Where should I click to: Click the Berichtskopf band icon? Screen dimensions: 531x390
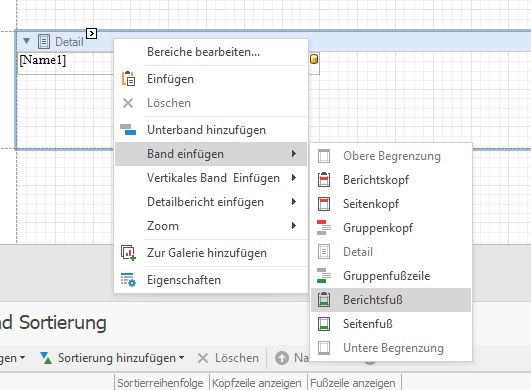tap(324, 180)
